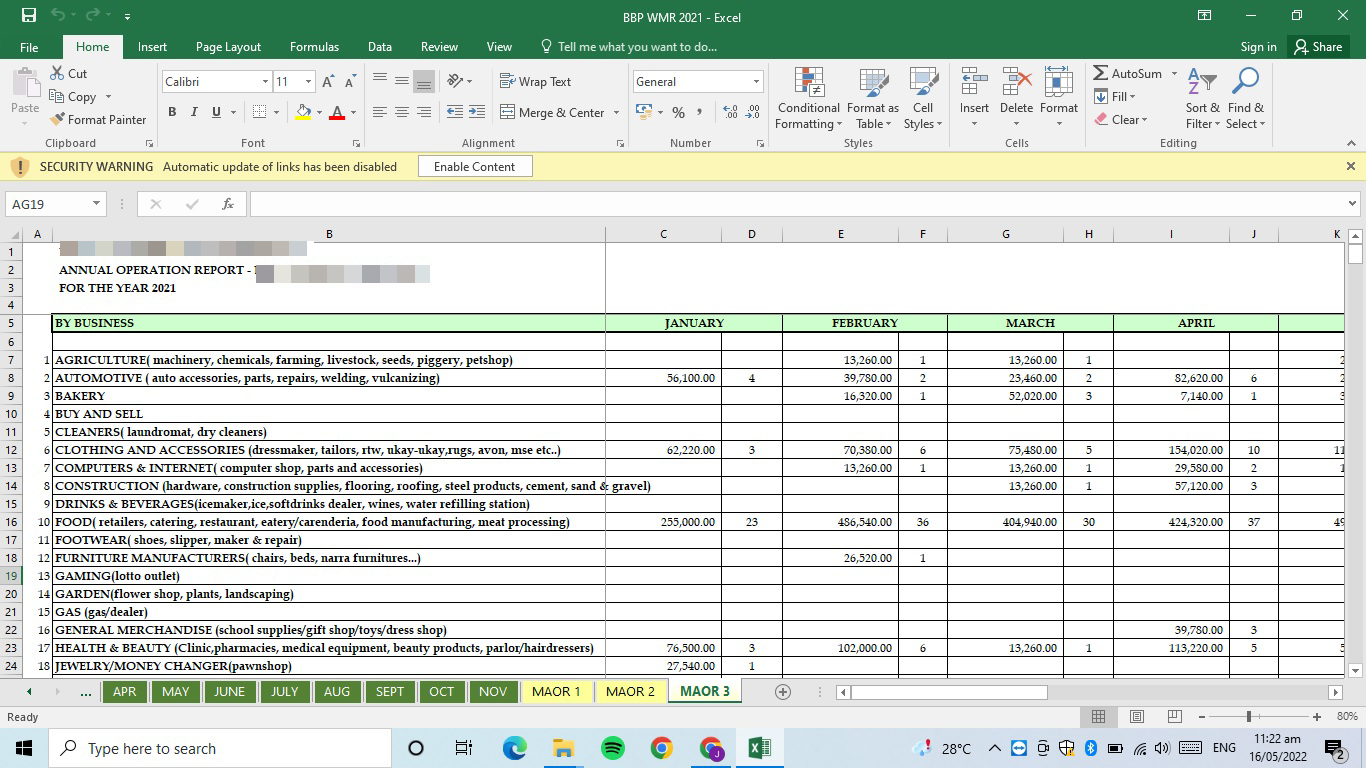The image size is (1366, 768).
Task: Increase indent icon
Action: click(x=477, y=112)
